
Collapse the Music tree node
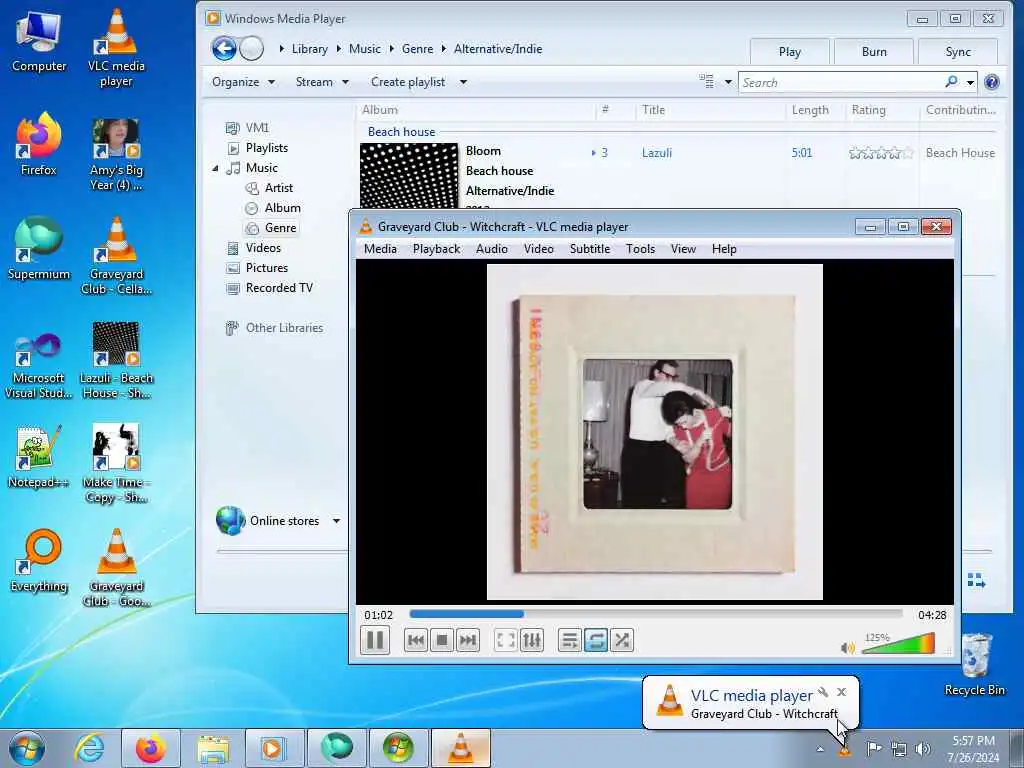pos(215,168)
